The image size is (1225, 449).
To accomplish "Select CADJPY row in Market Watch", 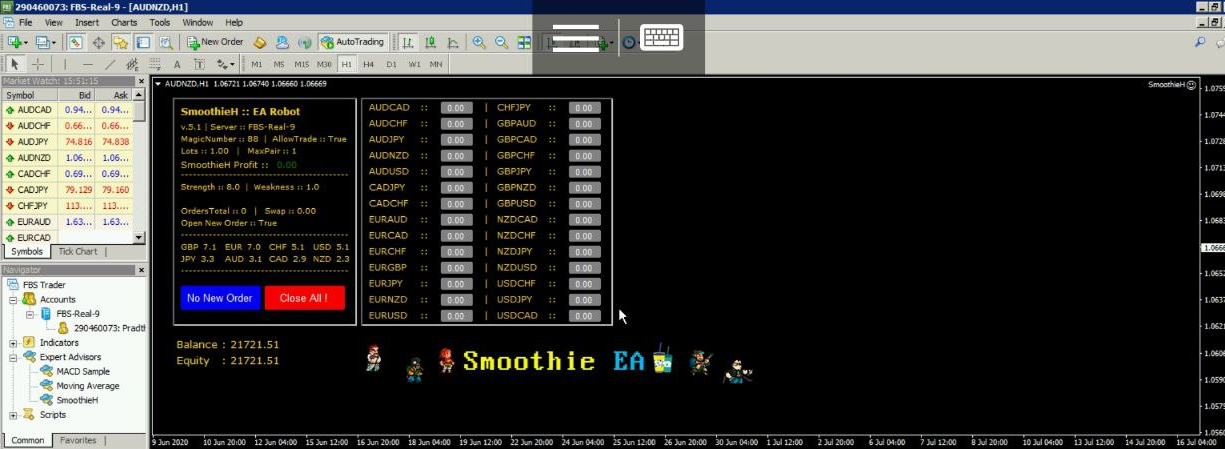I will coord(67,190).
